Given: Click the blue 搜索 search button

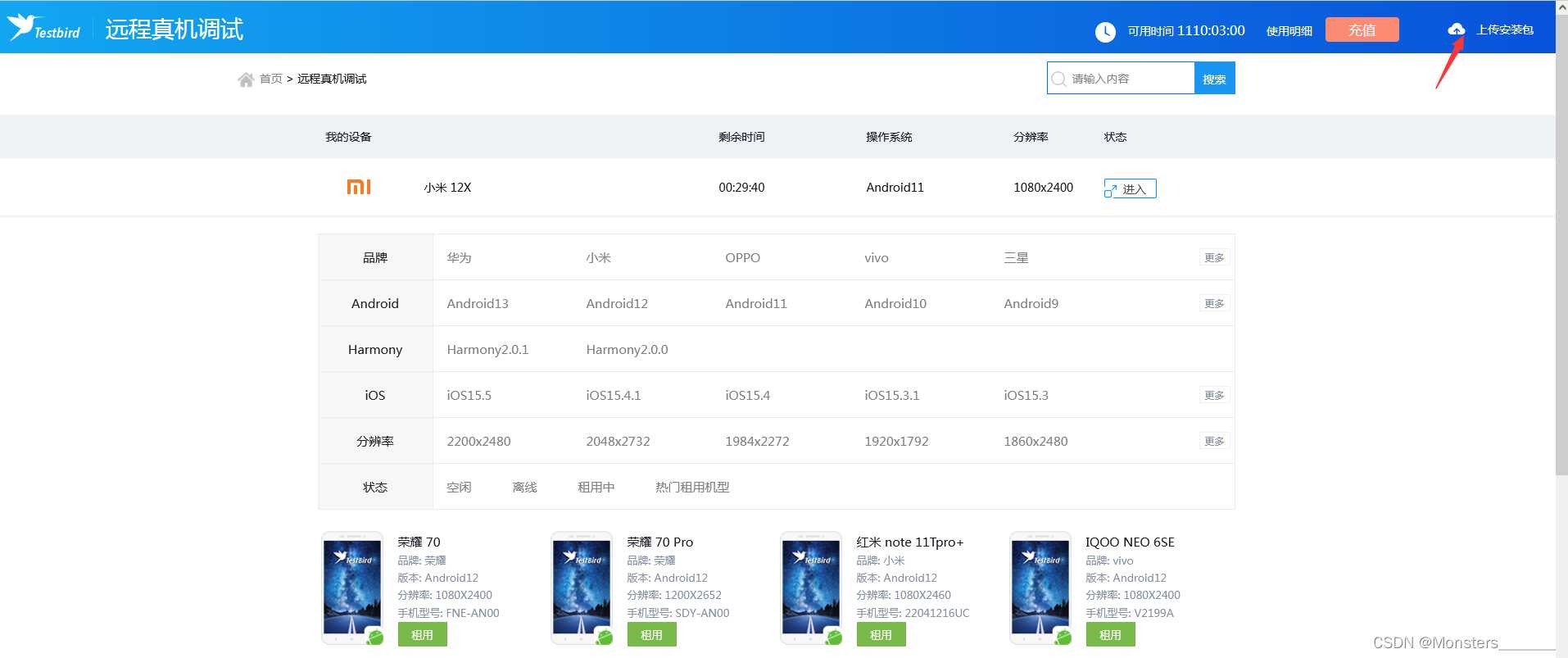Looking at the screenshot, I should pos(1214,78).
